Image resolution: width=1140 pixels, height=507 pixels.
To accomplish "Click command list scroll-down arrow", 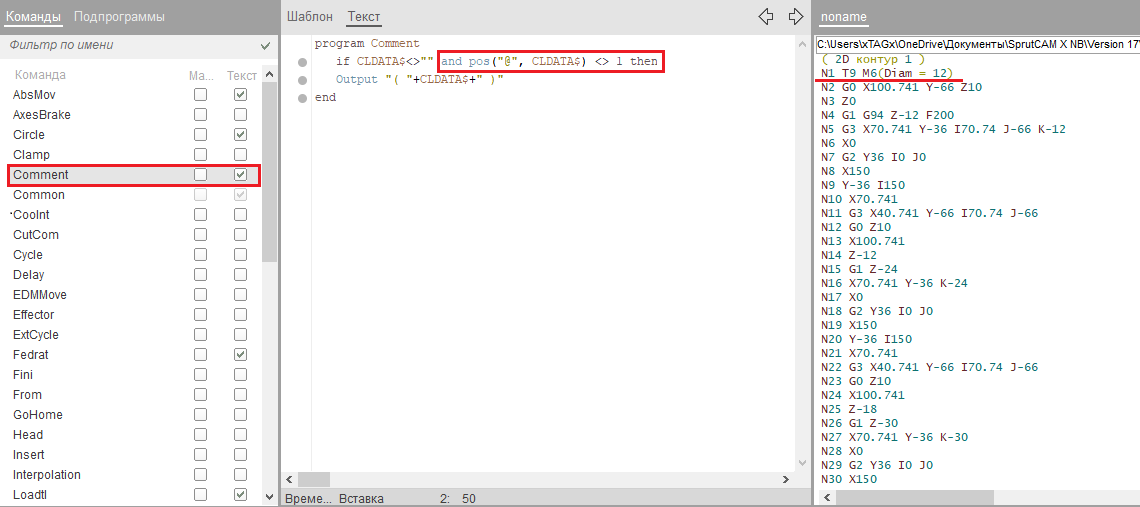I will coord(269,496).
